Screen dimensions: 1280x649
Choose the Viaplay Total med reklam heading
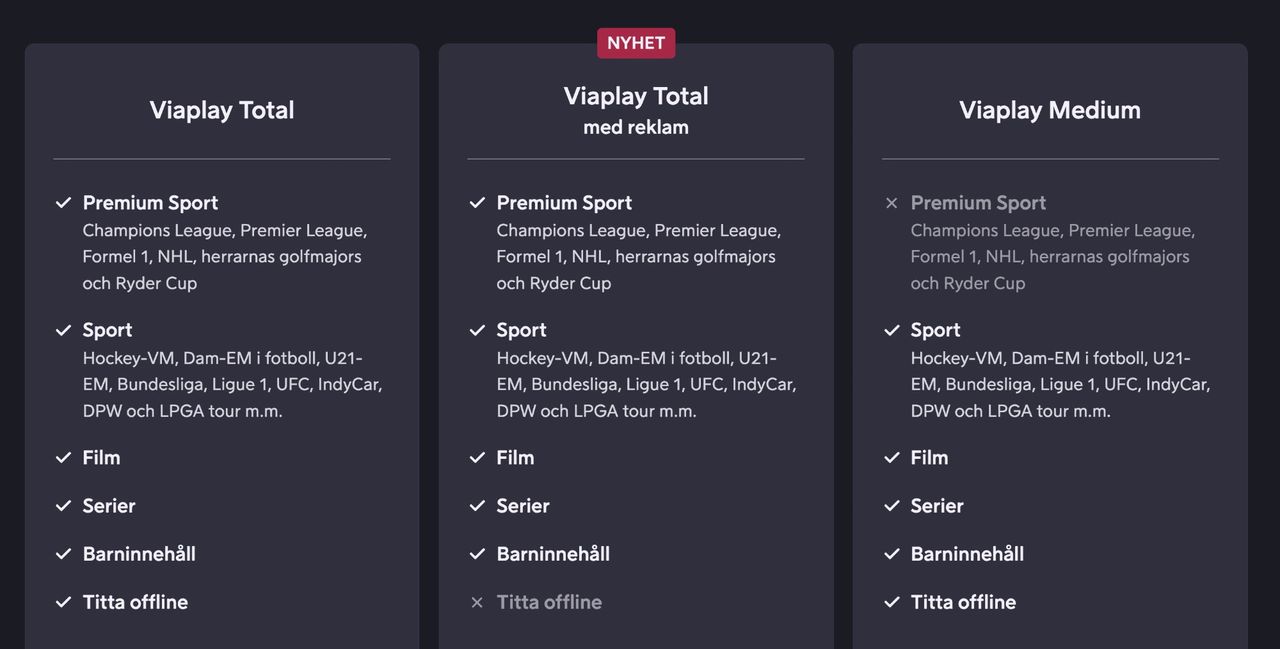pos(636,110)
